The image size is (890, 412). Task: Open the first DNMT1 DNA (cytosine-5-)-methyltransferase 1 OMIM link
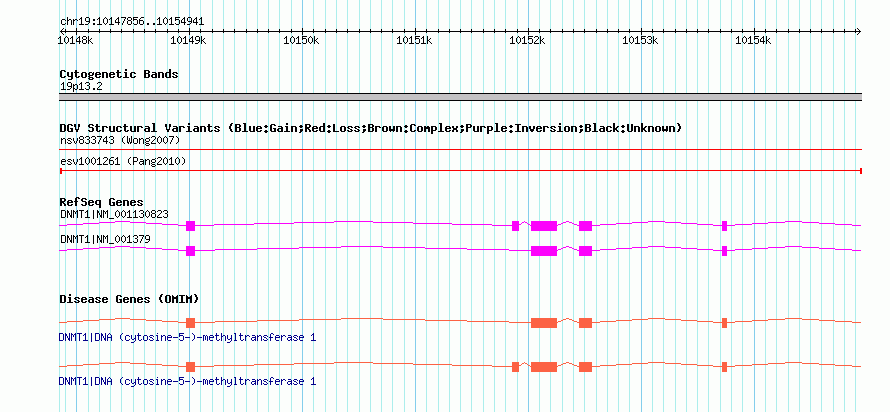(187, 338)
